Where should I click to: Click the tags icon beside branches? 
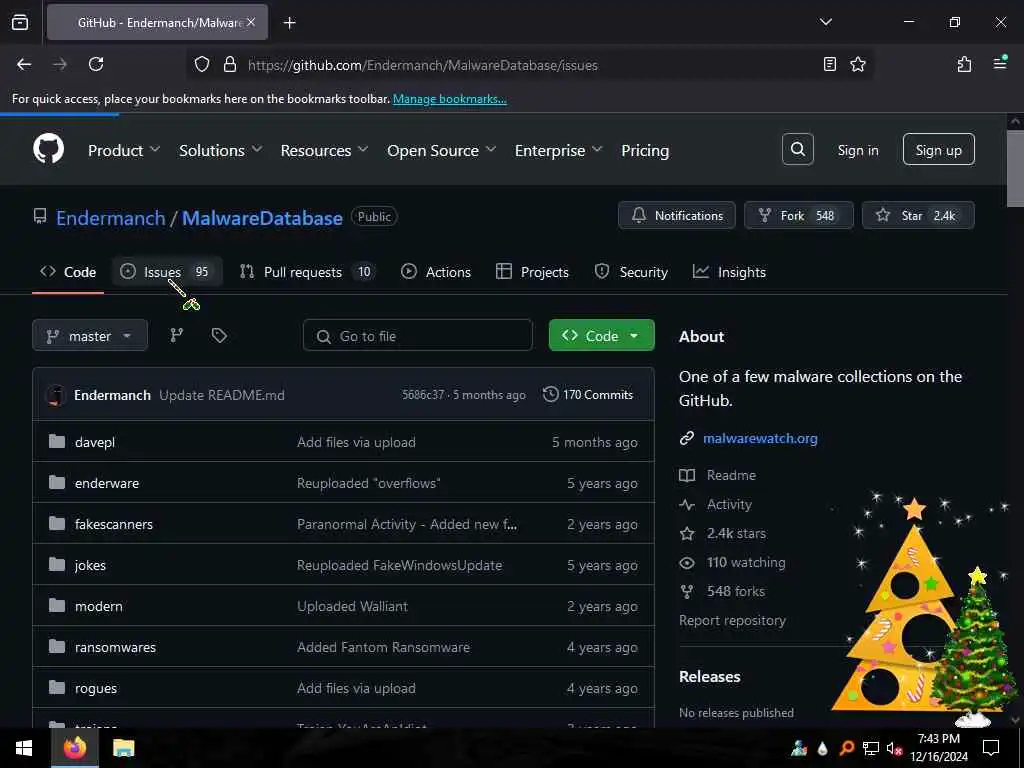coord(219,336)
